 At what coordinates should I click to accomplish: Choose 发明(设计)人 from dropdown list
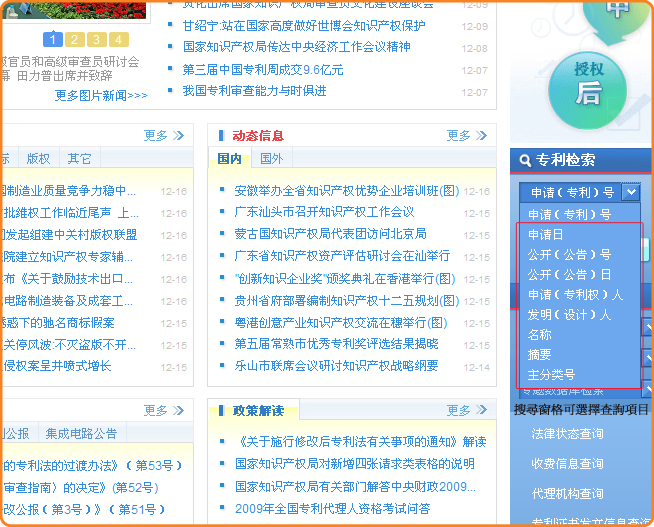point(569,314)
